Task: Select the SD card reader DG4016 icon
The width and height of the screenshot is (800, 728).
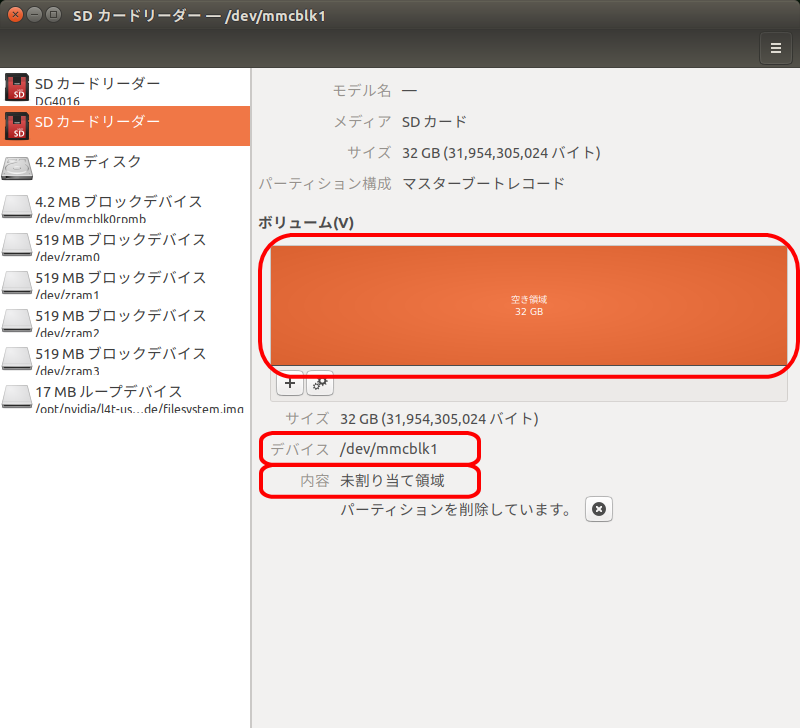Action: point(17,87)
